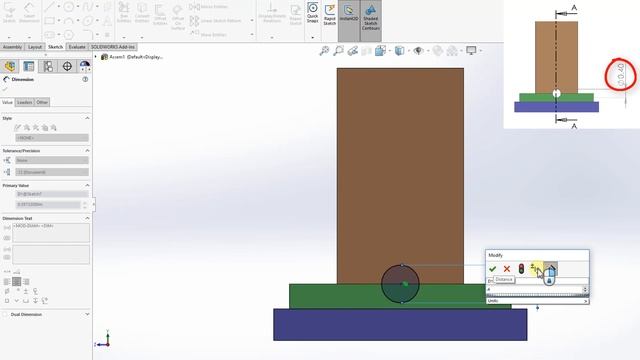
Task: Switch to the Layout ribbon tab
Action: pos(35,47)
